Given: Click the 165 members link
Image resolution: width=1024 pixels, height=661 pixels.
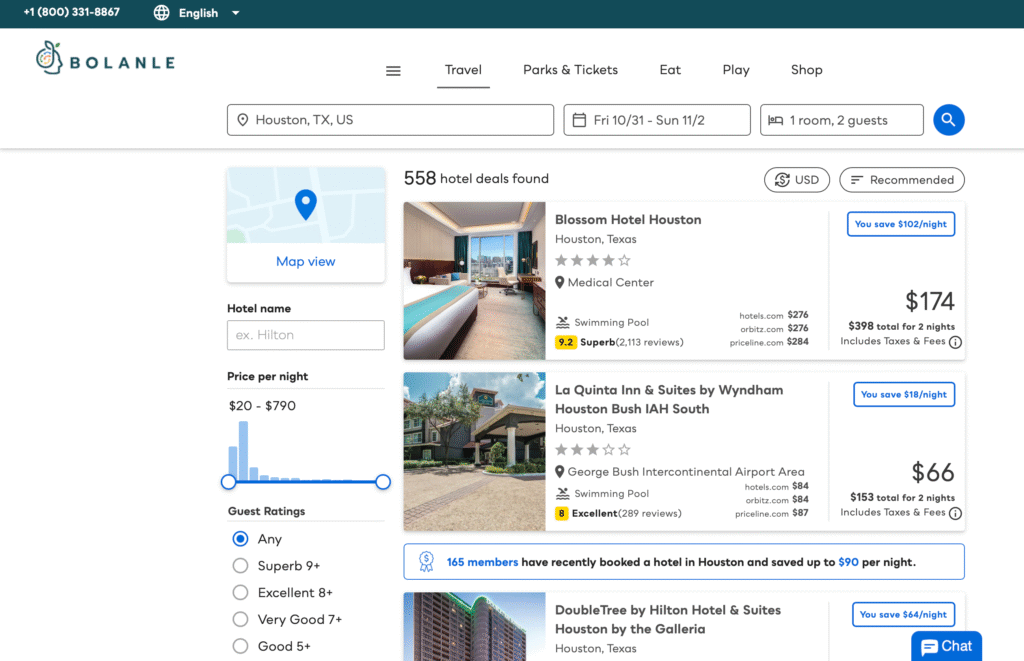Looking at the screenshot, I should pos(483,562).
